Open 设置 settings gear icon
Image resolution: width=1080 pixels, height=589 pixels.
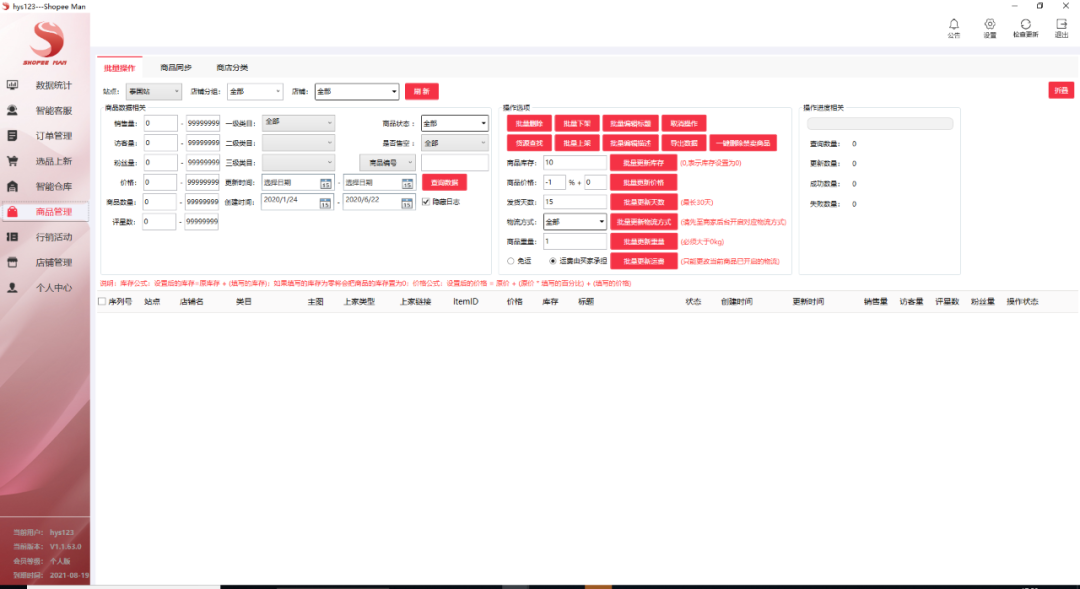990,24
